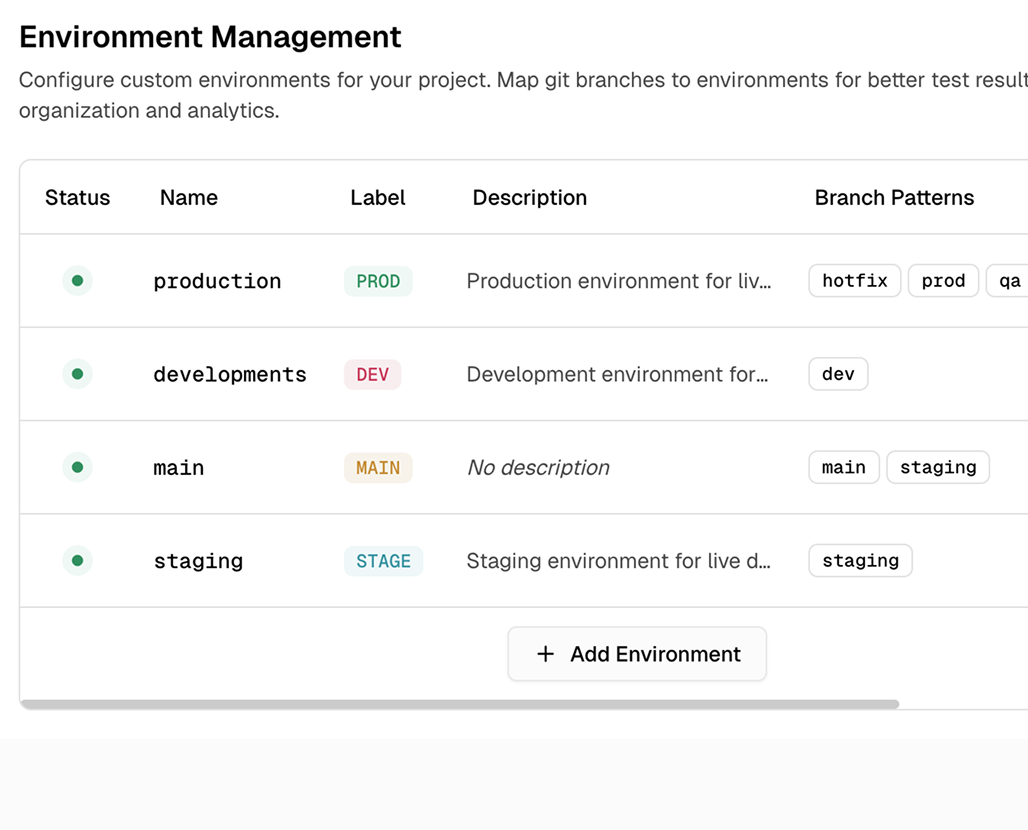Select the hotfix branch pattern chip

(854, 281)
